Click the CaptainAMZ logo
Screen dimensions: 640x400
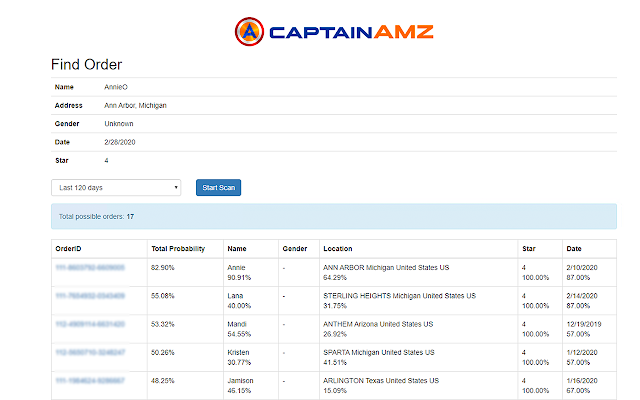tap(334, 32)
